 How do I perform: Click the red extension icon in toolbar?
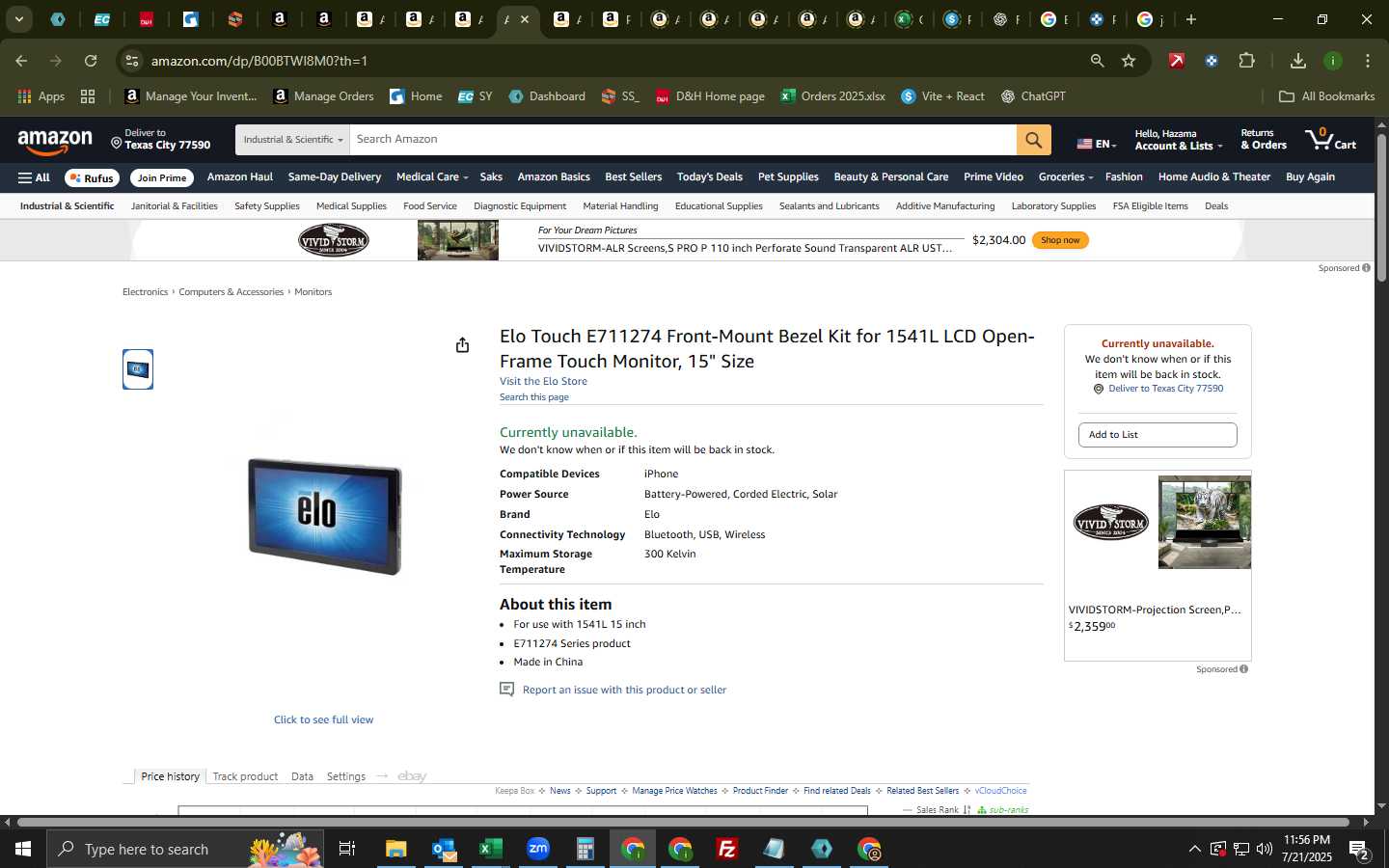pos(1176,61)
